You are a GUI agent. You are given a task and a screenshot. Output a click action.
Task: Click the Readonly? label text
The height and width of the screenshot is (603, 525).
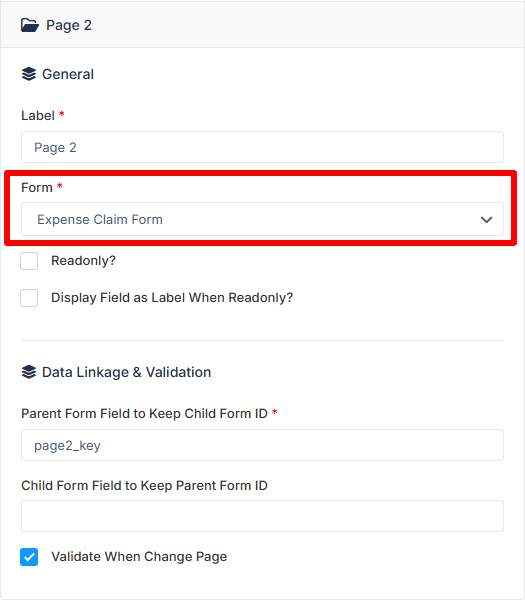tap(83, 261)
